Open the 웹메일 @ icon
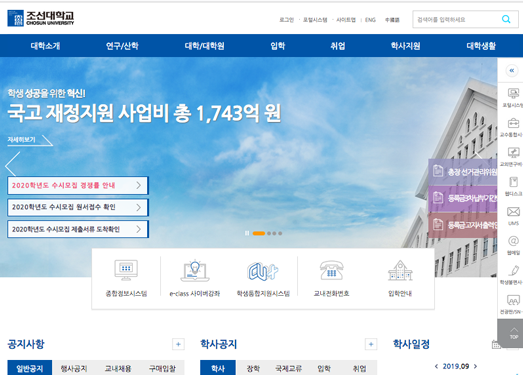 coord(513,241)
